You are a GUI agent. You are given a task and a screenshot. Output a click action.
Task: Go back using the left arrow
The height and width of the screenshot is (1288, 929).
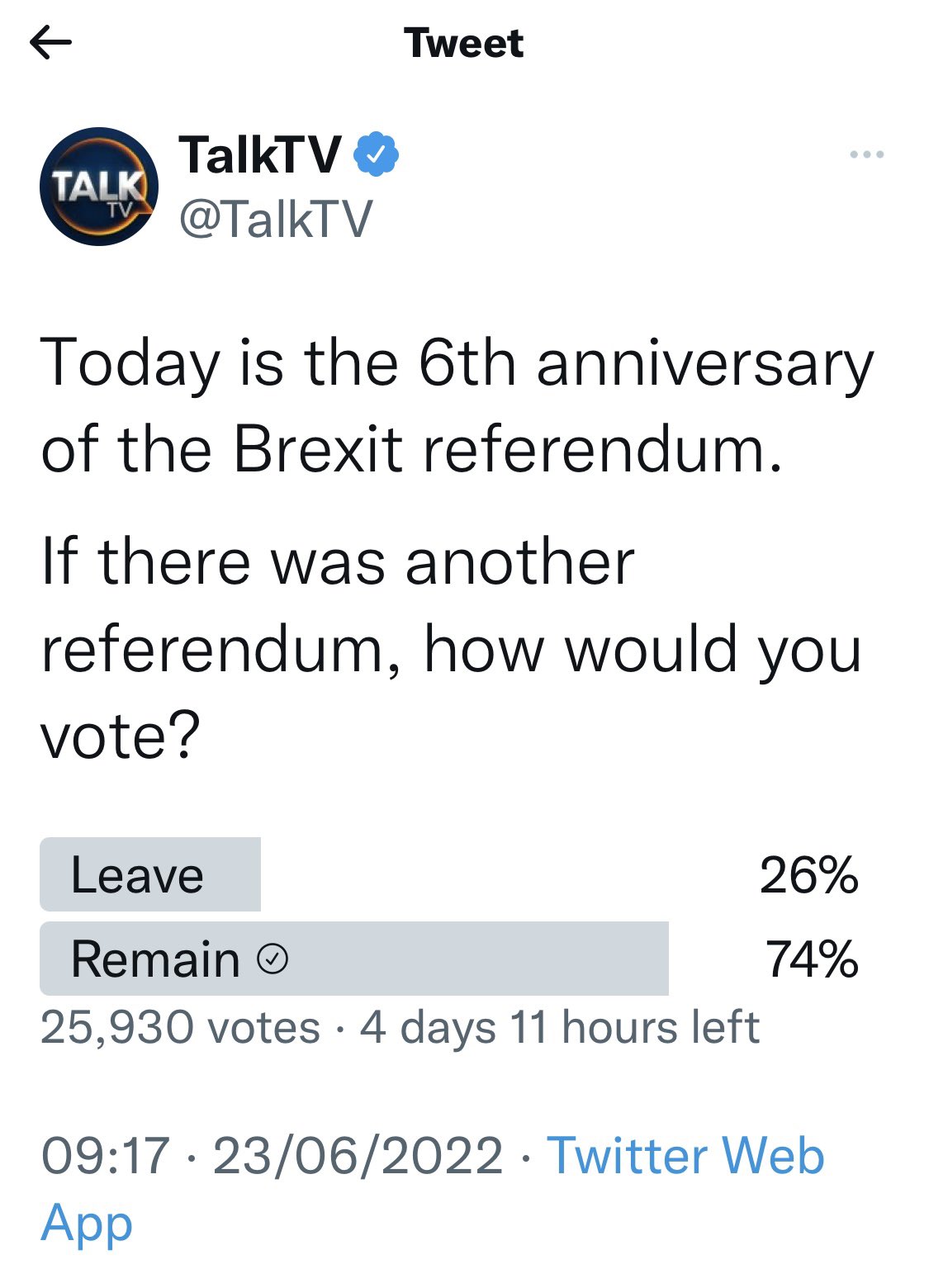click(50, 43)
